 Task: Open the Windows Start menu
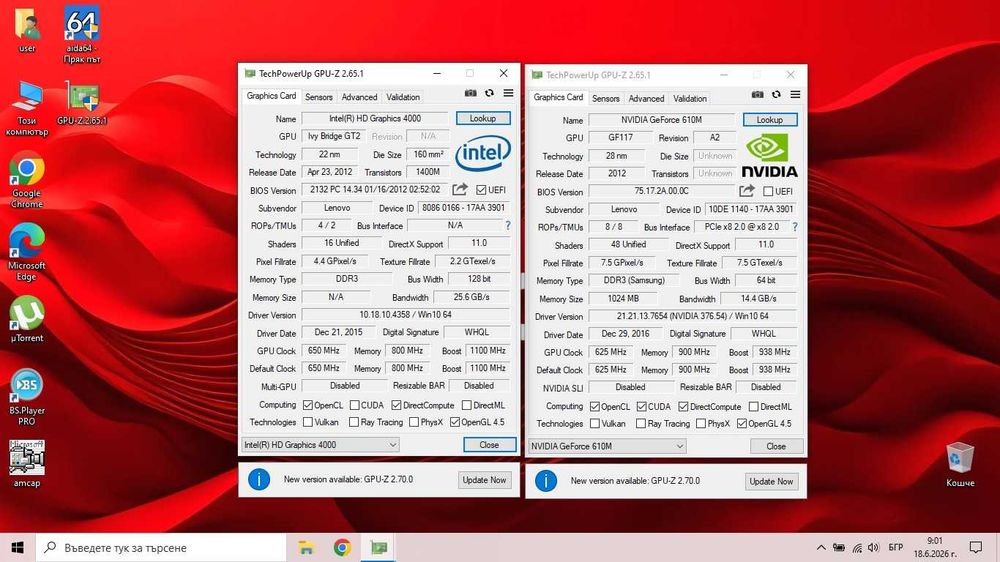point(17,547)
